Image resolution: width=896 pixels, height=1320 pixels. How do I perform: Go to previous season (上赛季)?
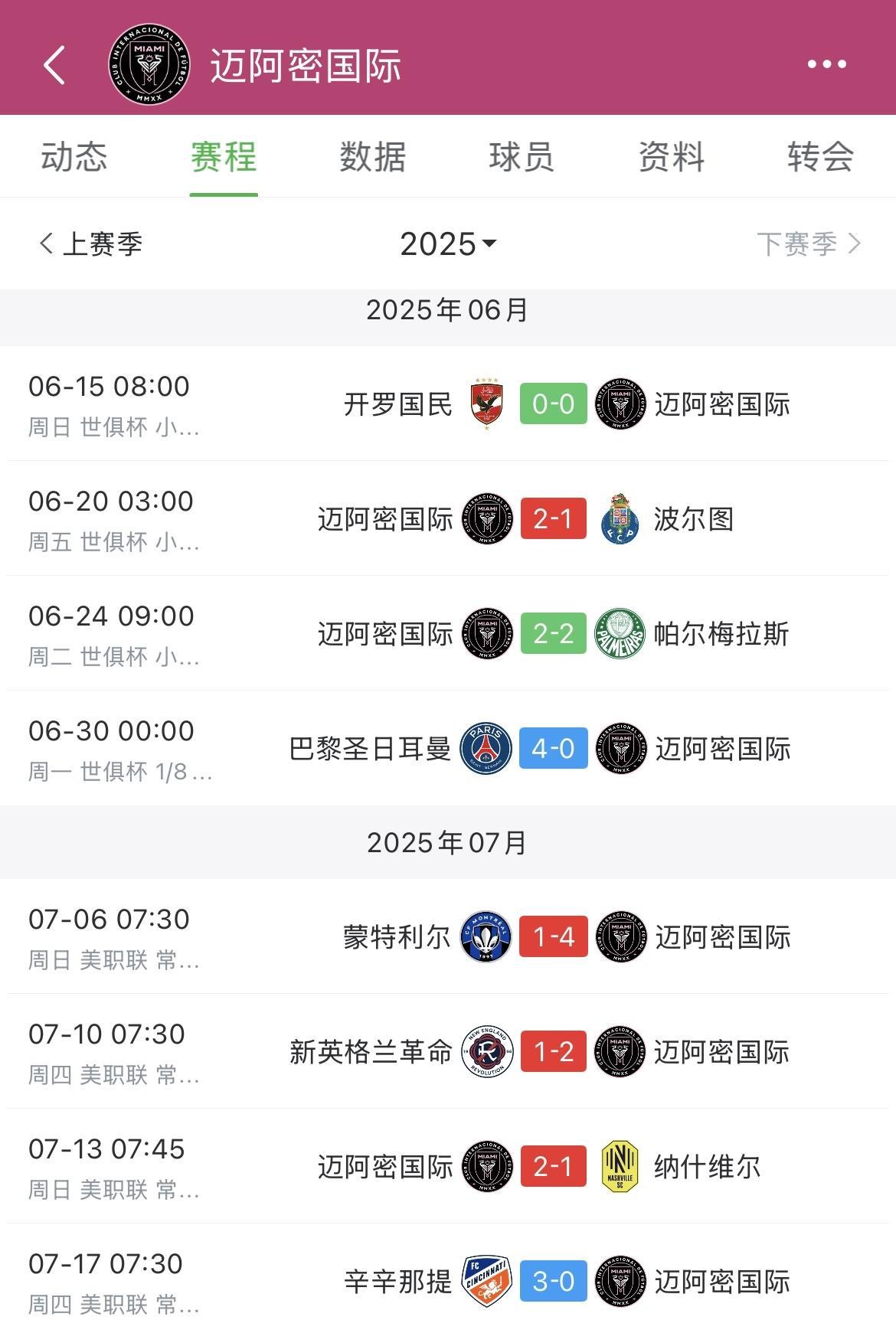tap(91, 244)
